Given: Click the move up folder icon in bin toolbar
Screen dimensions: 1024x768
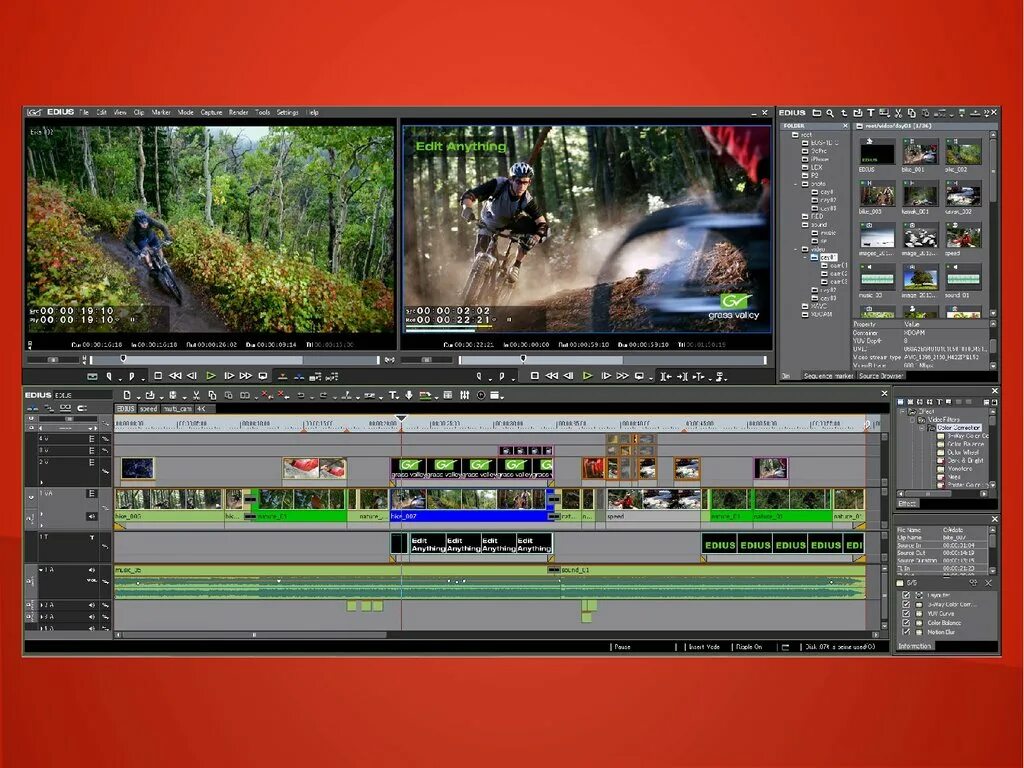Looking at the screenshot, I should [844, 113].
